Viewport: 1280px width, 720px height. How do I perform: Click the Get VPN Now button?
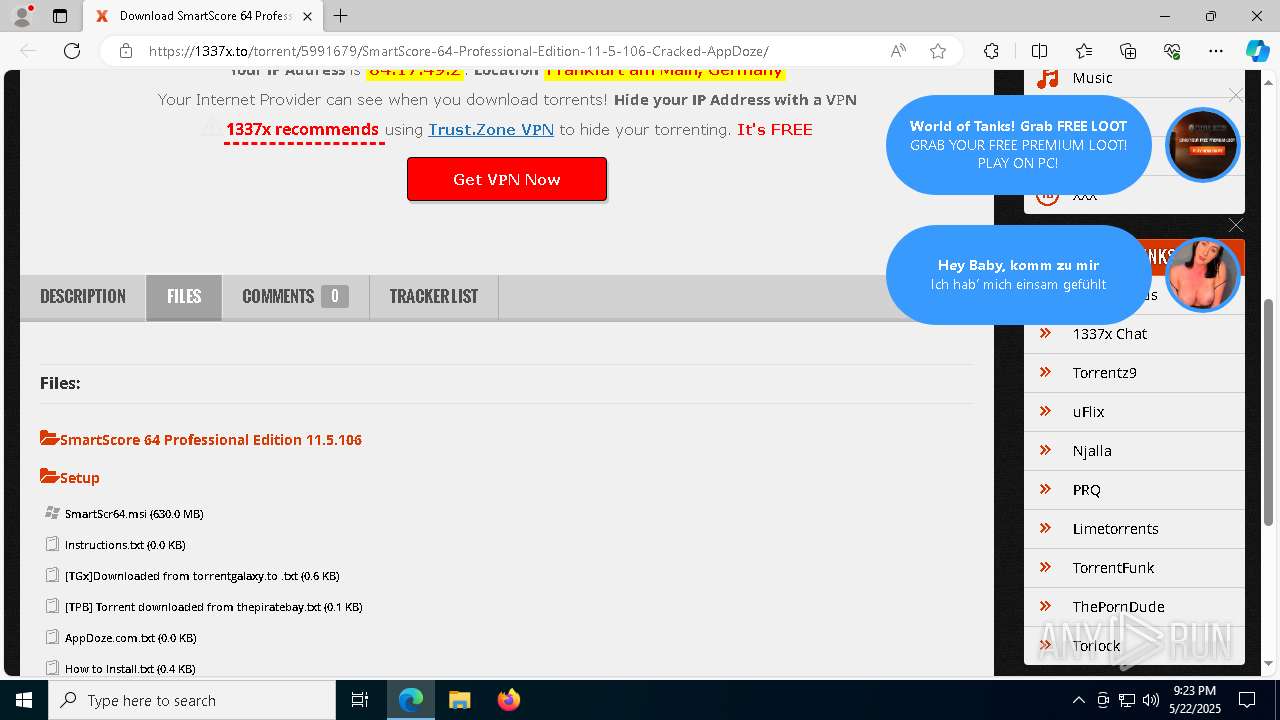pyautogui.click(x=507, y=179)
